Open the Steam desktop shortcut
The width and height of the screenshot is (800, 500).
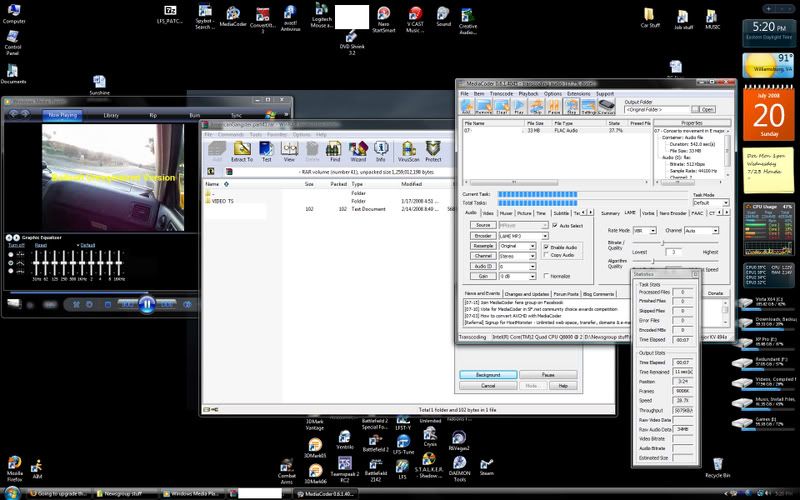[x=487, y=467]
